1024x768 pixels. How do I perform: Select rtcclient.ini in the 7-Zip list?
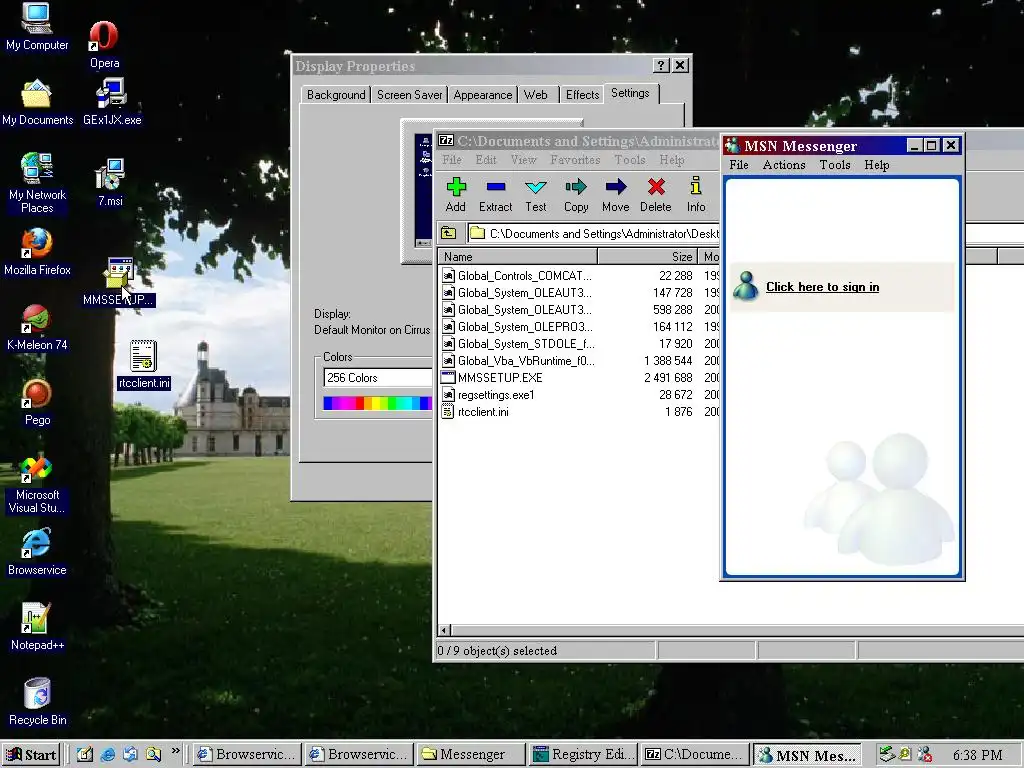tap(483, 411)
